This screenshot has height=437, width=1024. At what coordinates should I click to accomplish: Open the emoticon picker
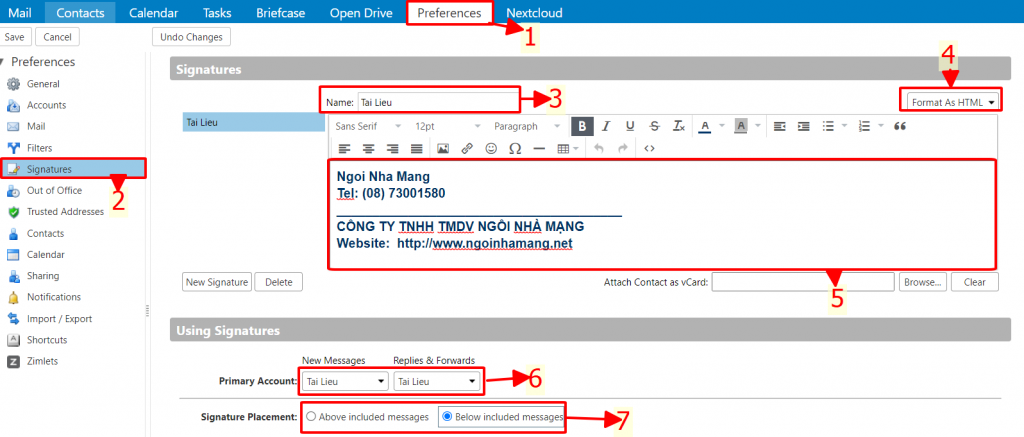tap(491, 148)
